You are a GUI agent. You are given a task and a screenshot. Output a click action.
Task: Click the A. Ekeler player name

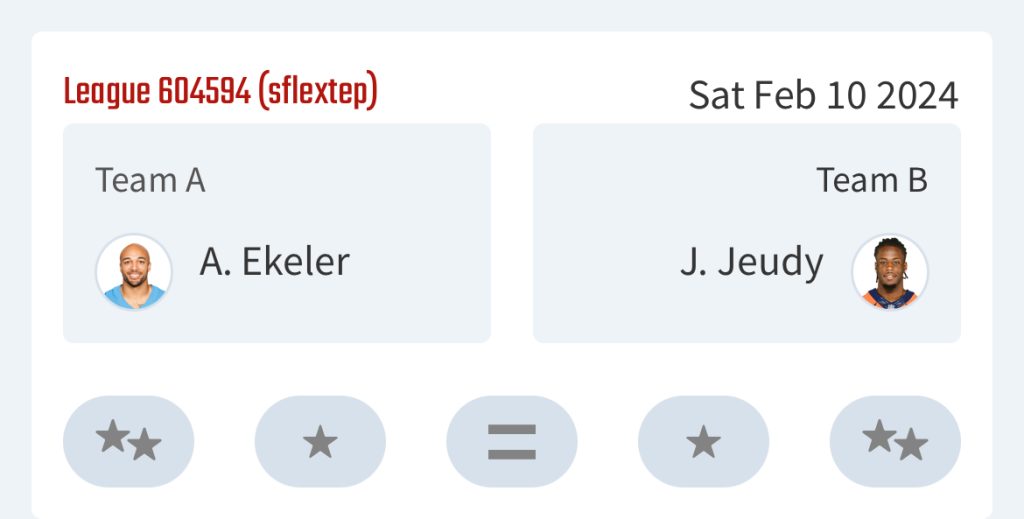coord(274,262)
